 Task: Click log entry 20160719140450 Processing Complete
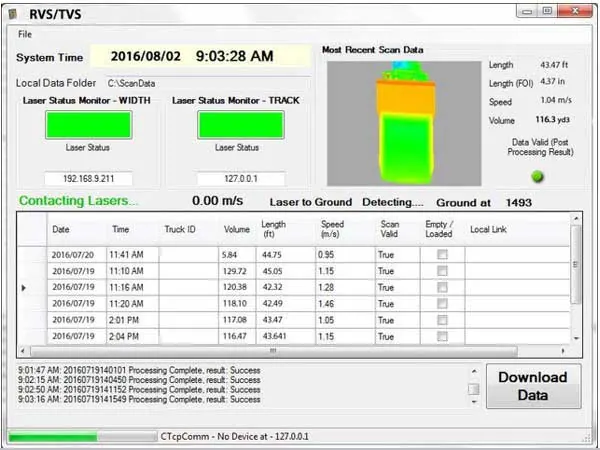[x=139, y=380]
